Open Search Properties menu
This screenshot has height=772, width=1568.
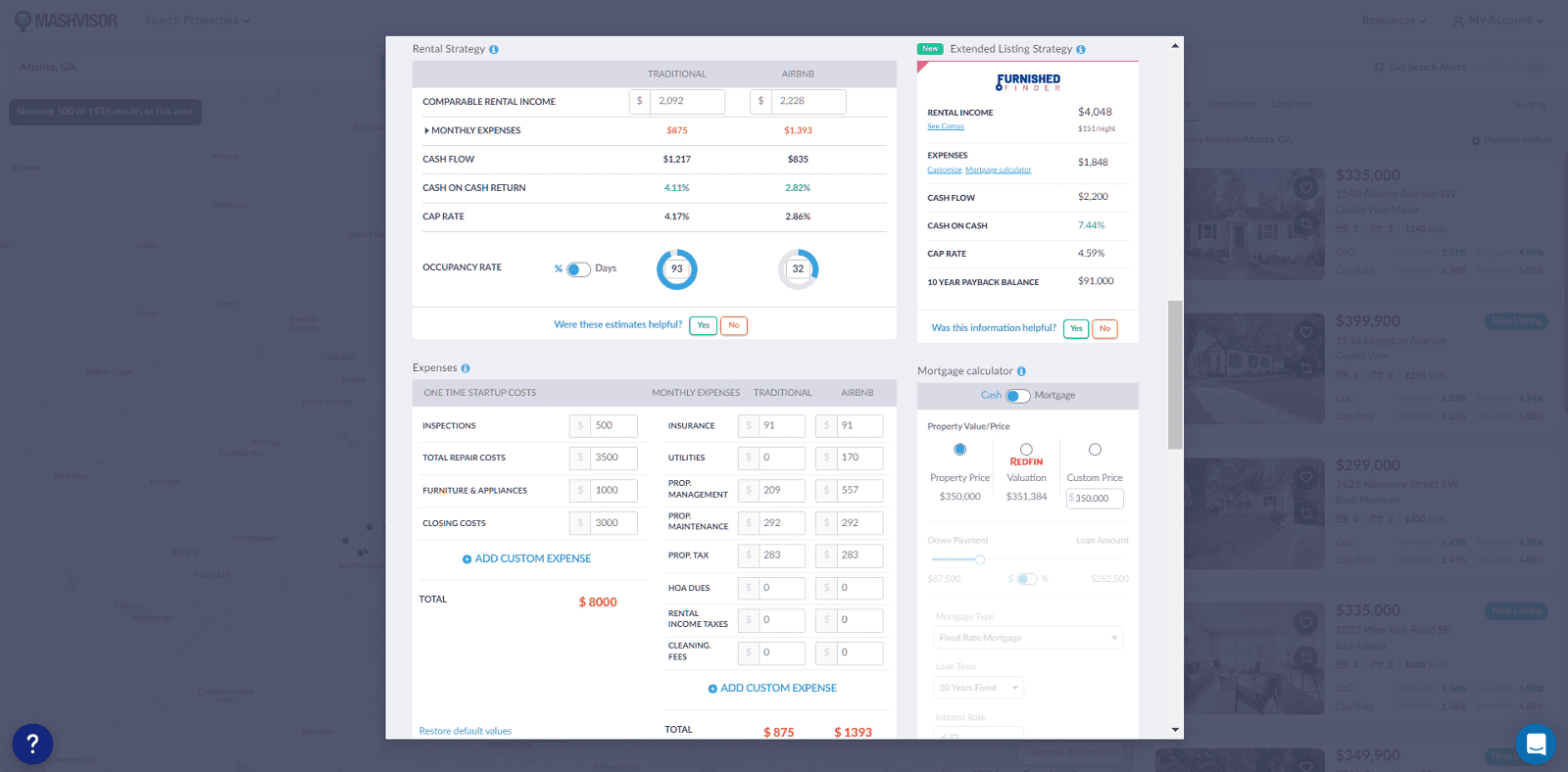tap(197, 20)
